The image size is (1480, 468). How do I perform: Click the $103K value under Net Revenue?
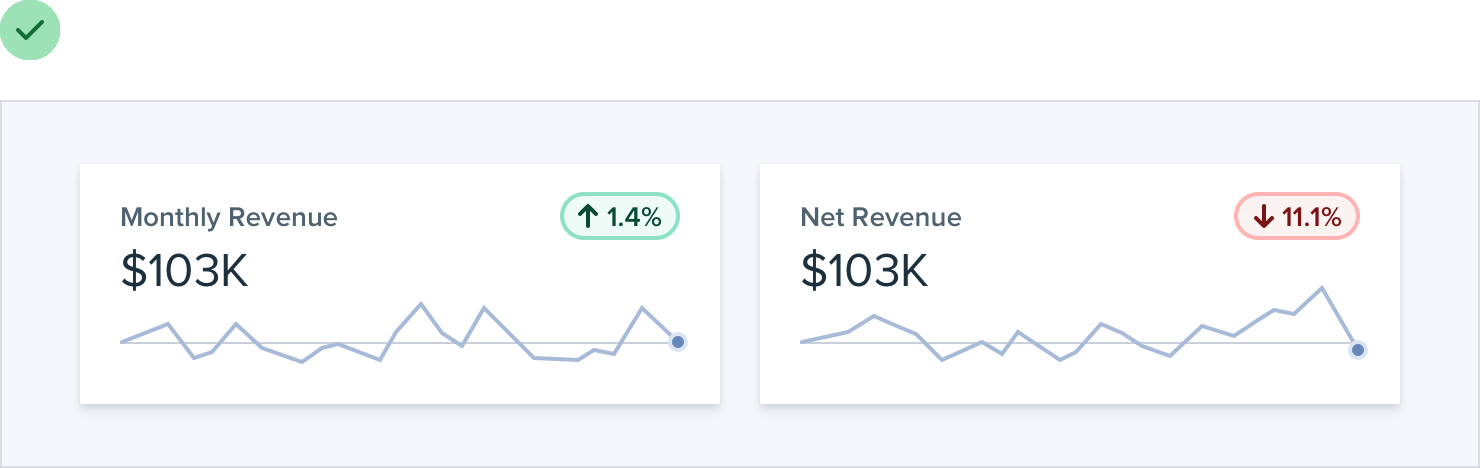(865, 271)
